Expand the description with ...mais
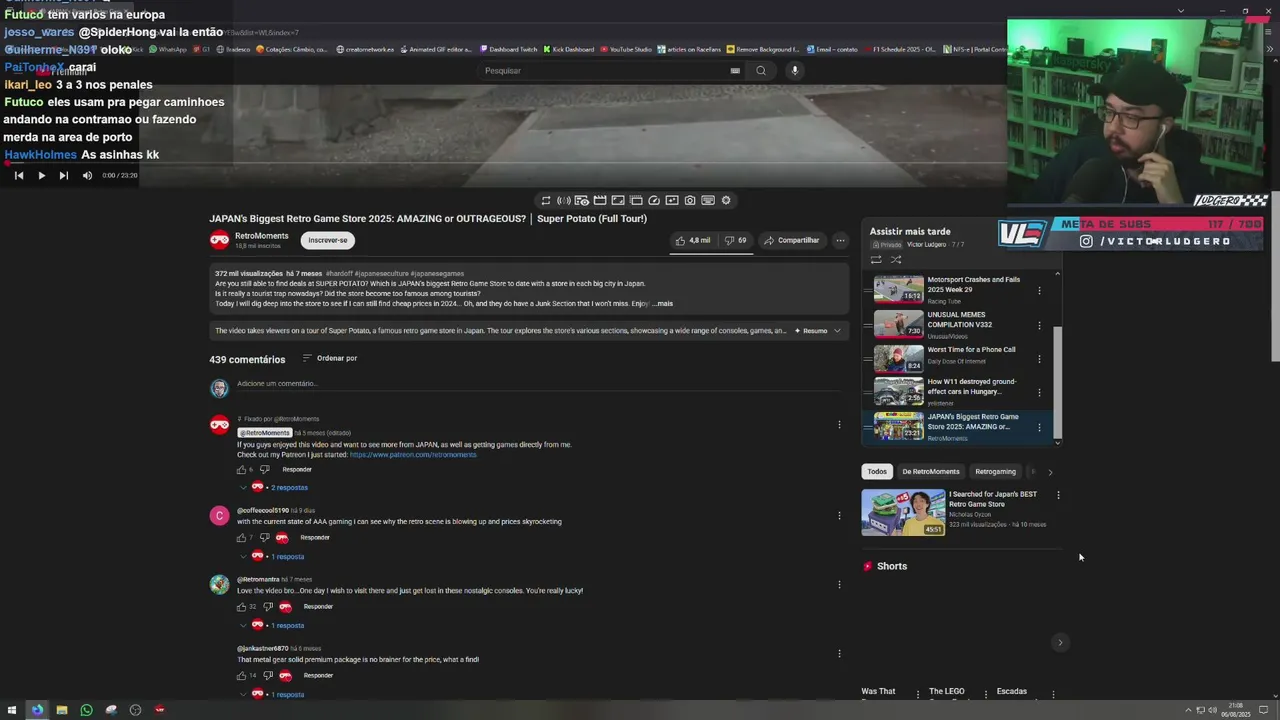 point(662,303)
